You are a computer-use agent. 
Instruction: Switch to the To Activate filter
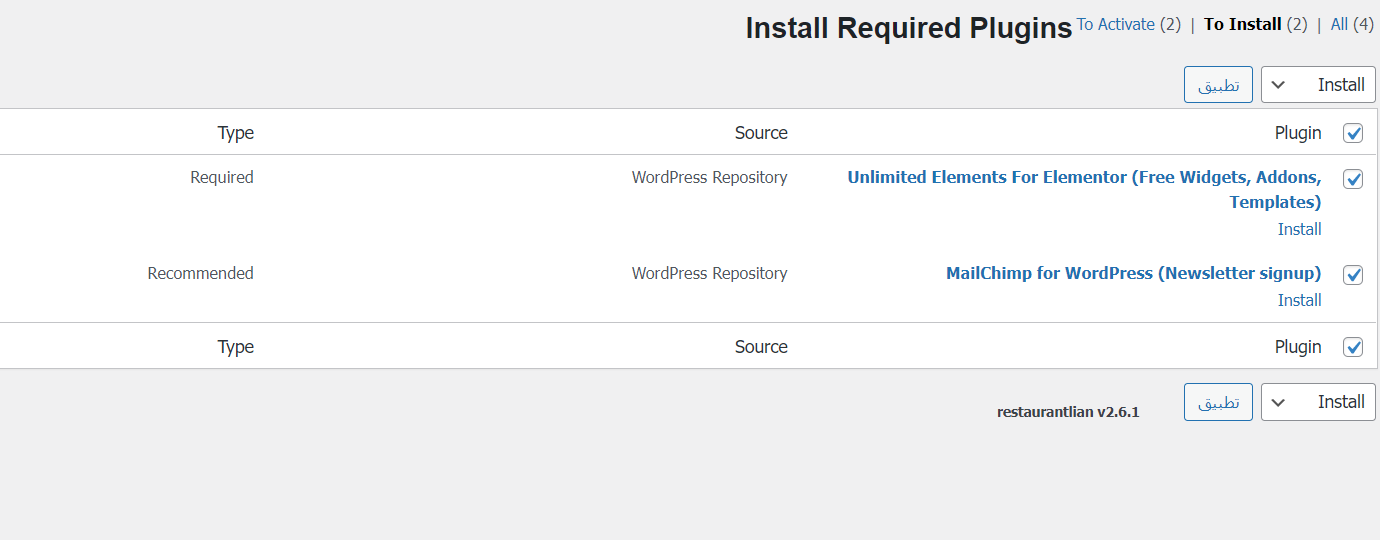pyautogui.click(x=1115, y=24)
